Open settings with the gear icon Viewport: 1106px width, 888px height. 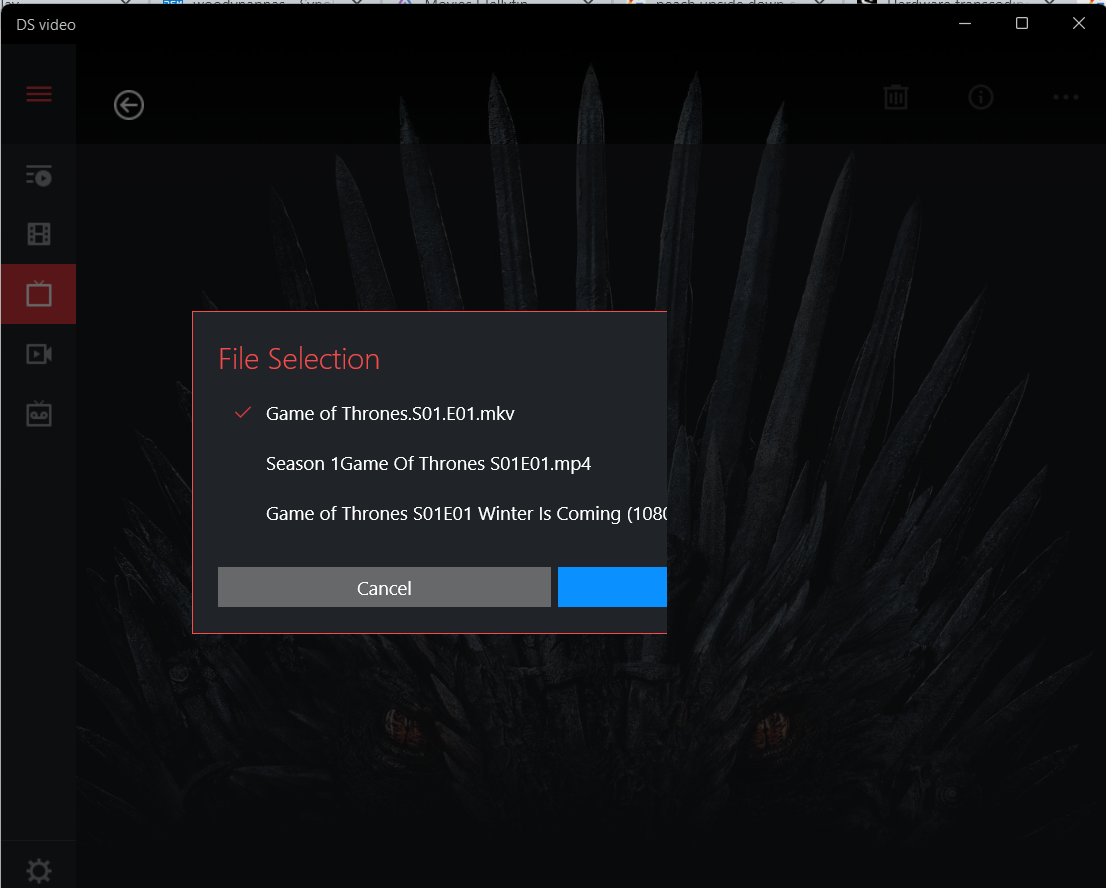(x=39, y=871)
